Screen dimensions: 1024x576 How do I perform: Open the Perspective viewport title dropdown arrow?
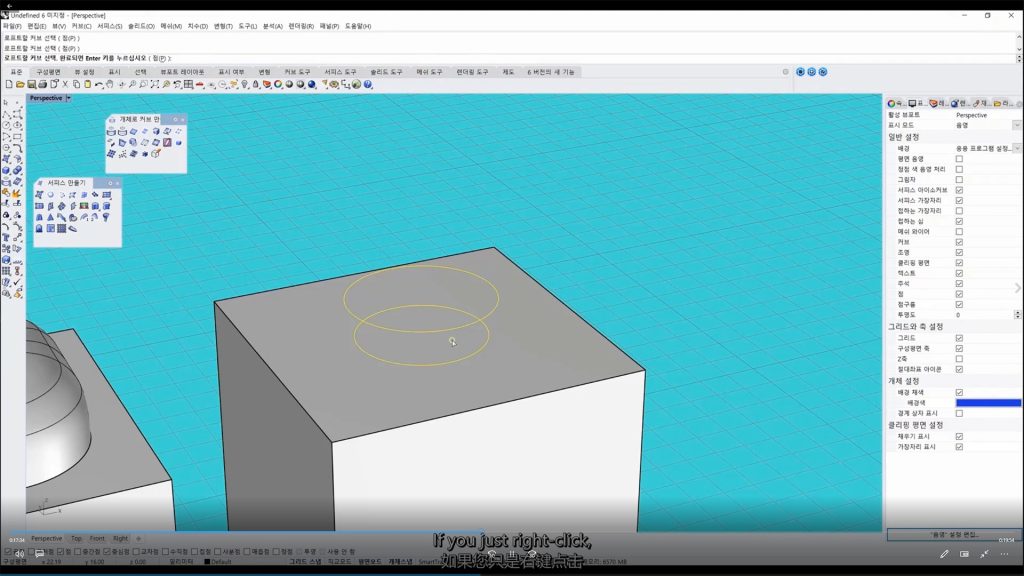pyautogui.click(x=68, y=98)
